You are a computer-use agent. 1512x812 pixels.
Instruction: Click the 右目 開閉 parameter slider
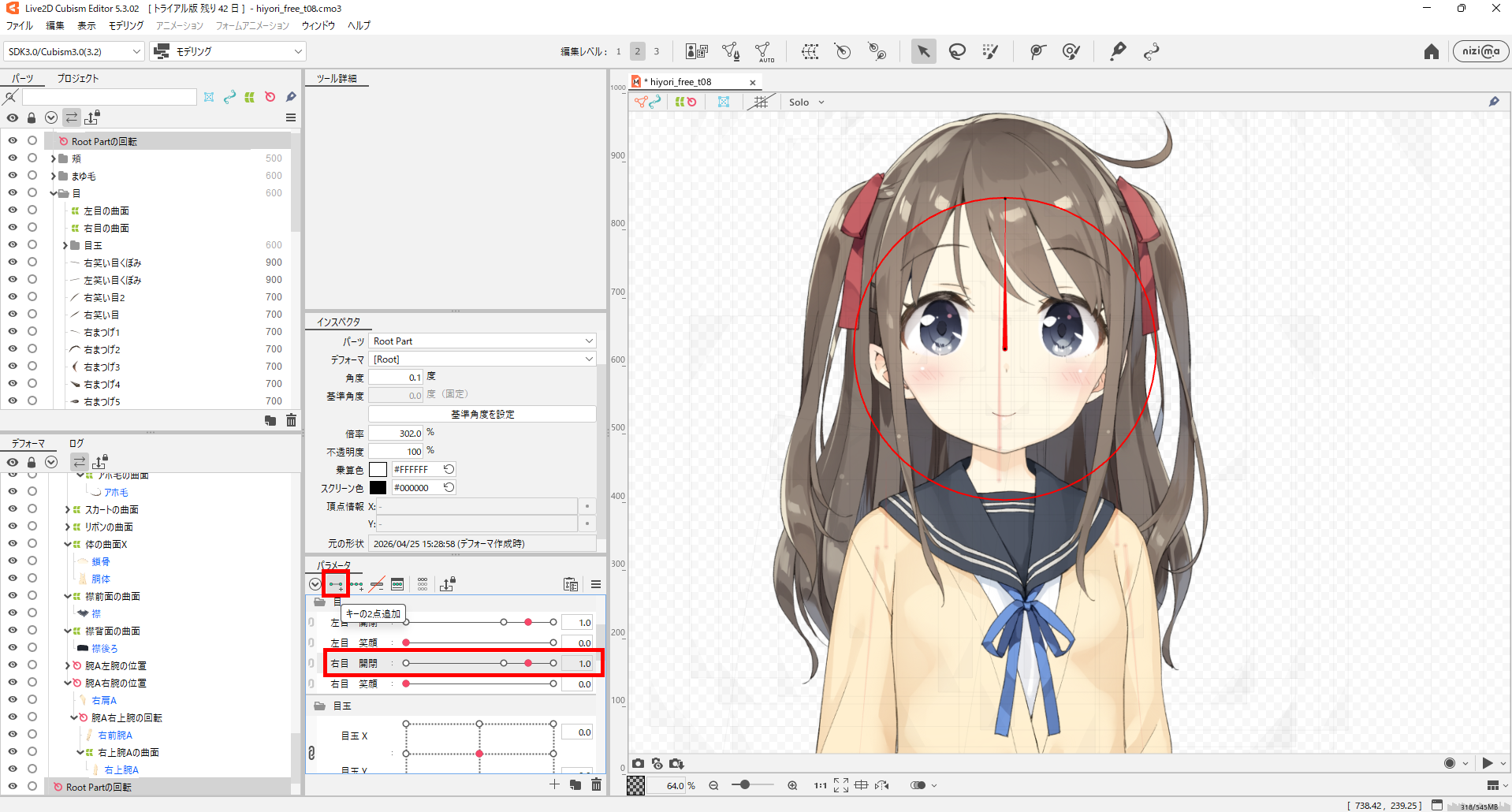pyautogui.click(x=479, y=663)
